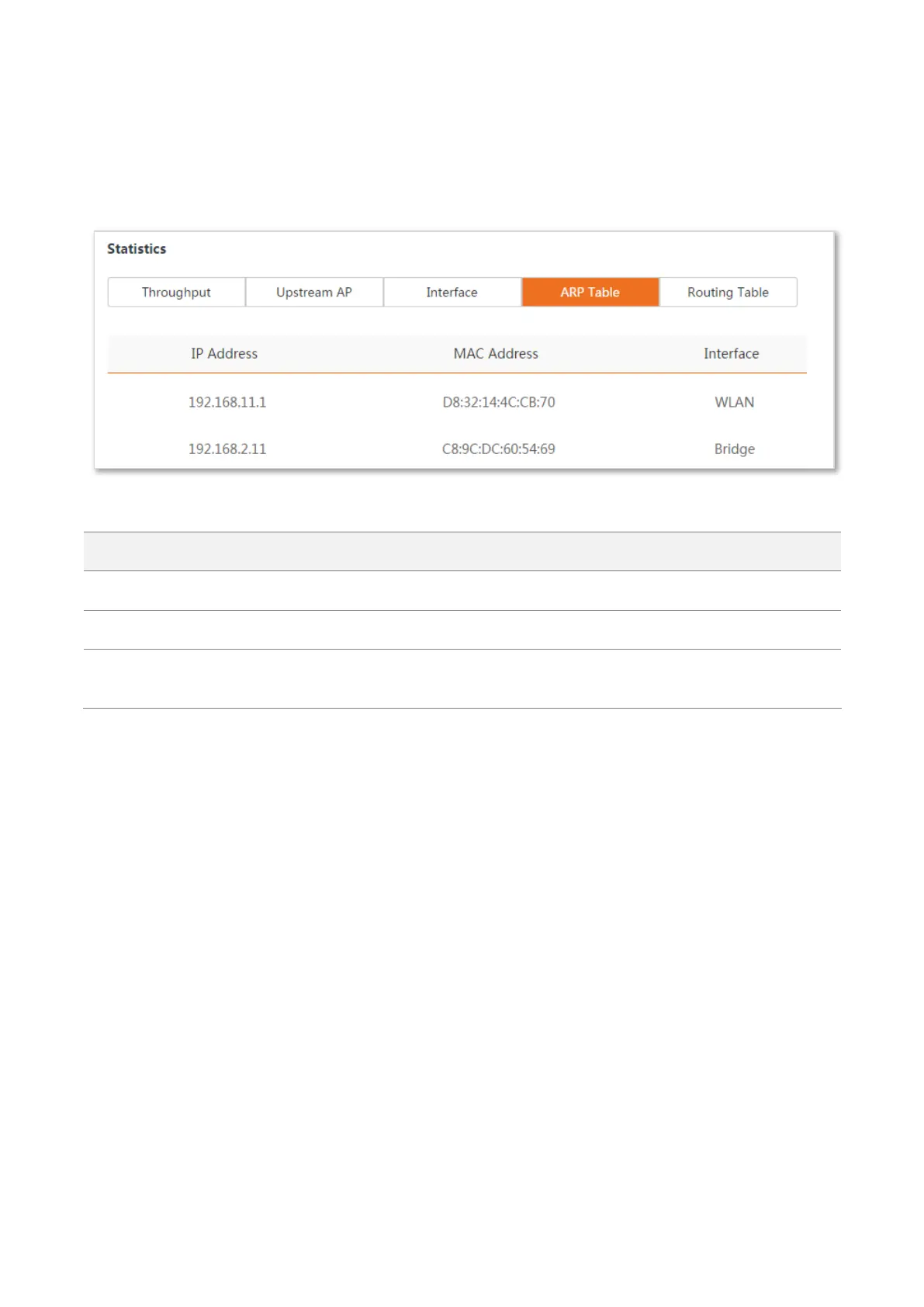This screenshot has width=924, height=1307.
Task: Select IP address 192.168.2.11
Action: coord(227,449)
